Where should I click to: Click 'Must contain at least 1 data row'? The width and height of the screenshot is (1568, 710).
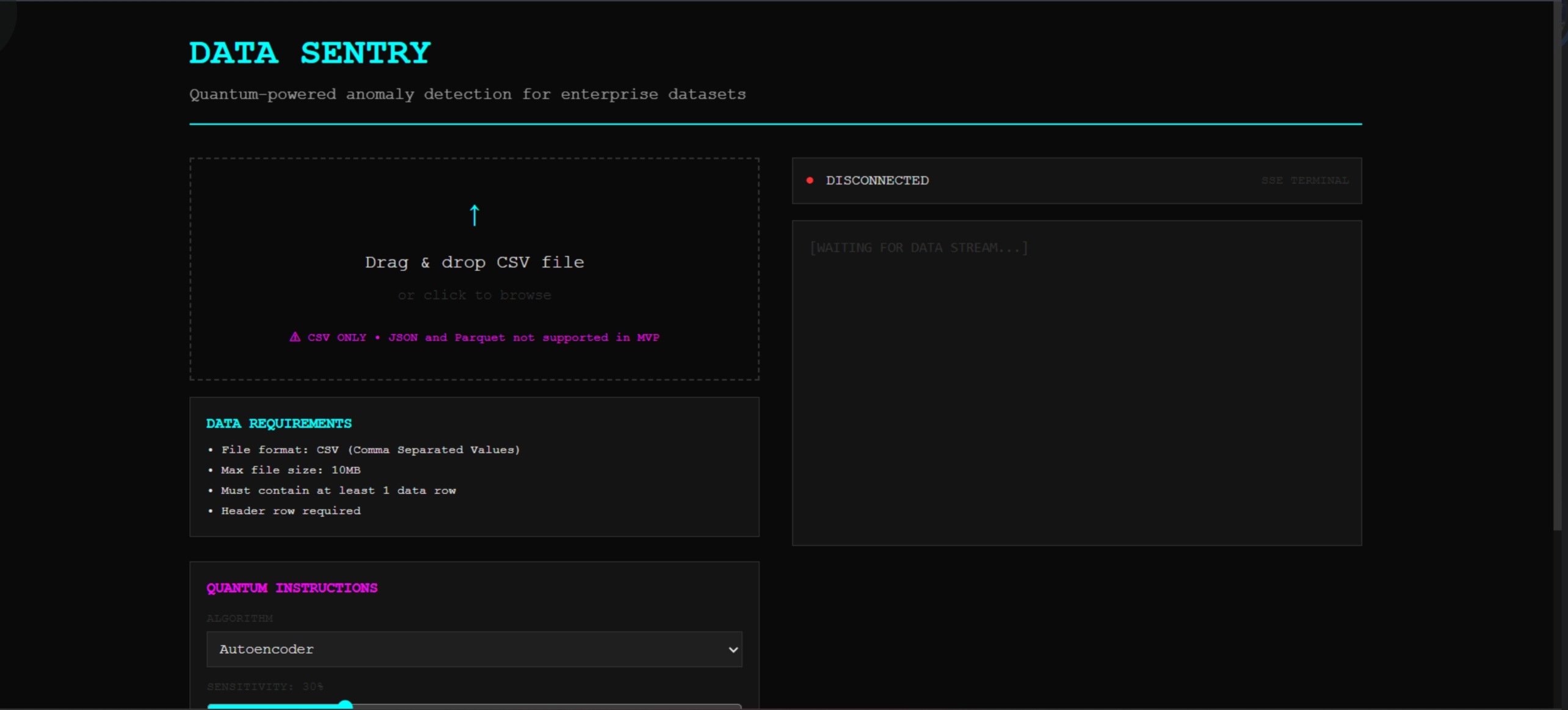pyautogui.click(x=338, y=490)
